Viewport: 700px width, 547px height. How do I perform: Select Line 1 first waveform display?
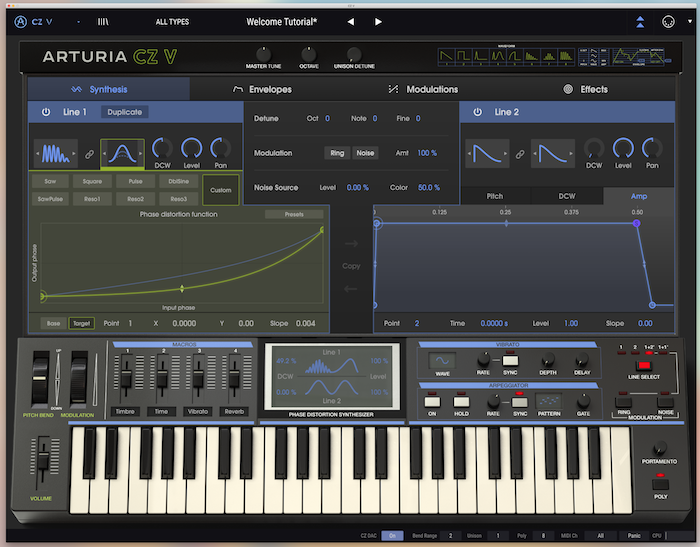pyautogui.click(x=56, y=154)
